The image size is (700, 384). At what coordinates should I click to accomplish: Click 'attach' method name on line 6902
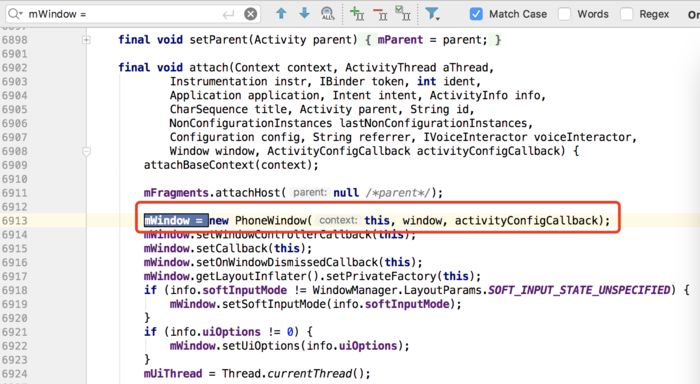(x=208, y=68)
